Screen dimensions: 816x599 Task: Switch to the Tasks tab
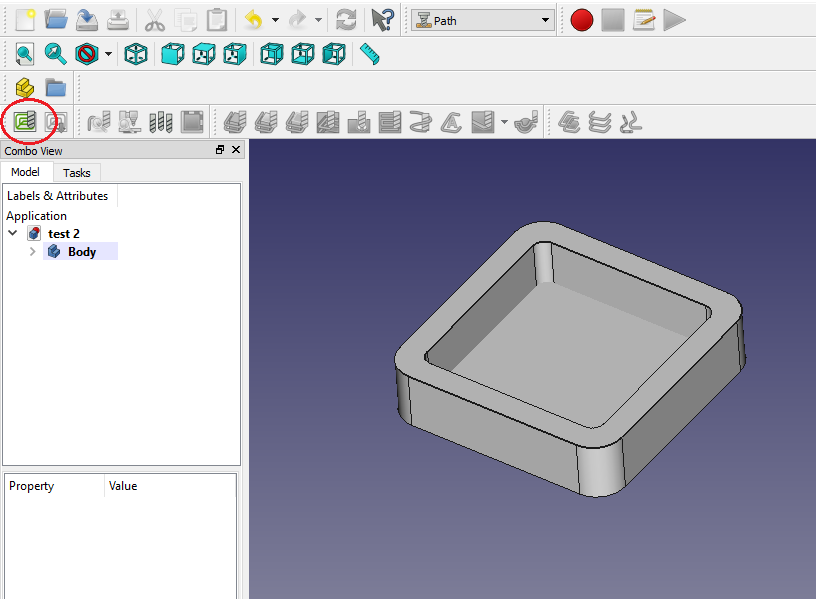[x=76, y=172]
